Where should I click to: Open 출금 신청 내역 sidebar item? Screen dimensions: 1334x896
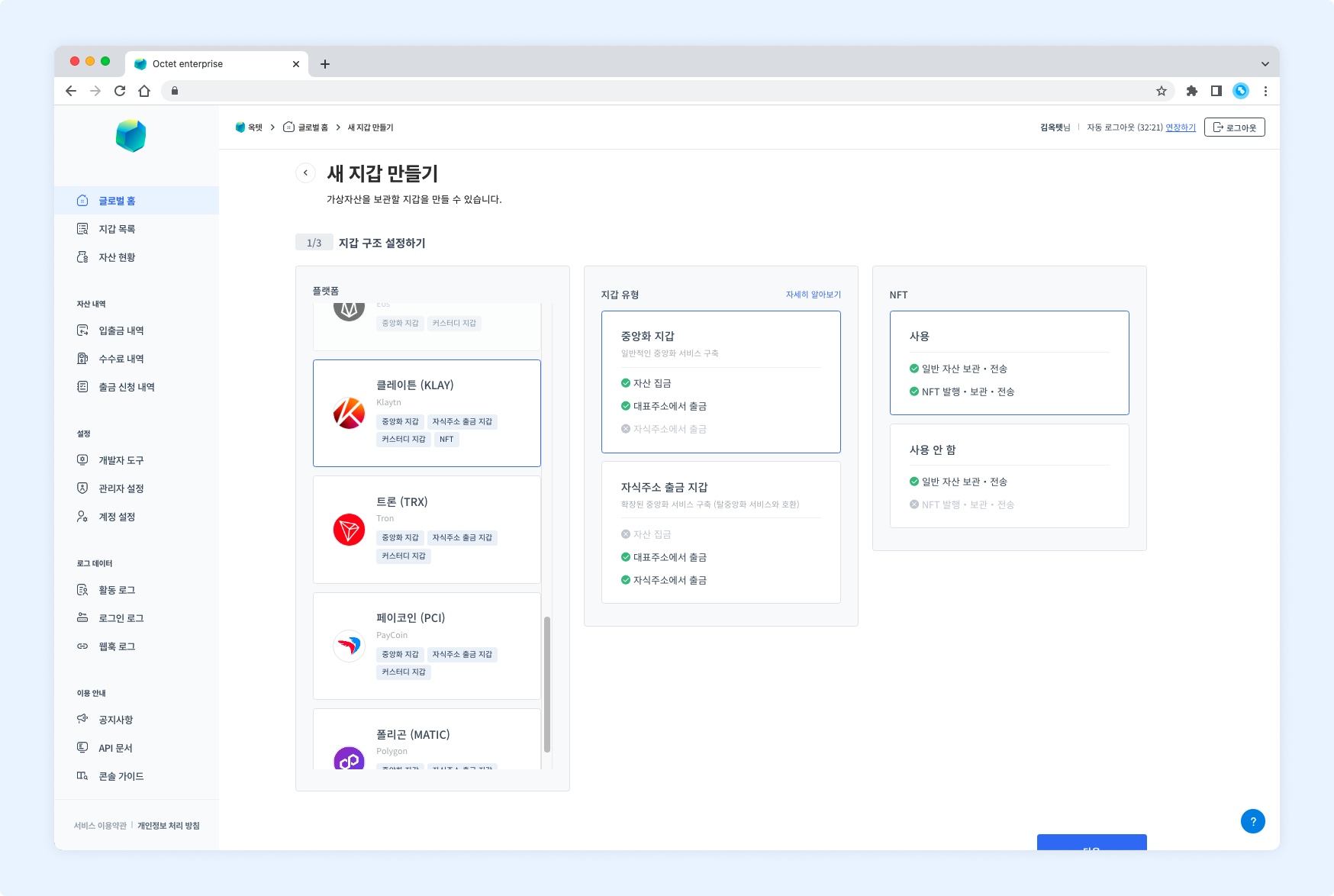point(137,387)
